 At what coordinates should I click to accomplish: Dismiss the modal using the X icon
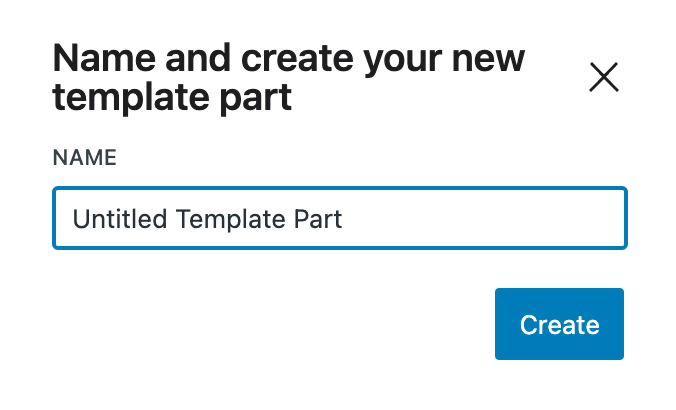click(604, 77)
